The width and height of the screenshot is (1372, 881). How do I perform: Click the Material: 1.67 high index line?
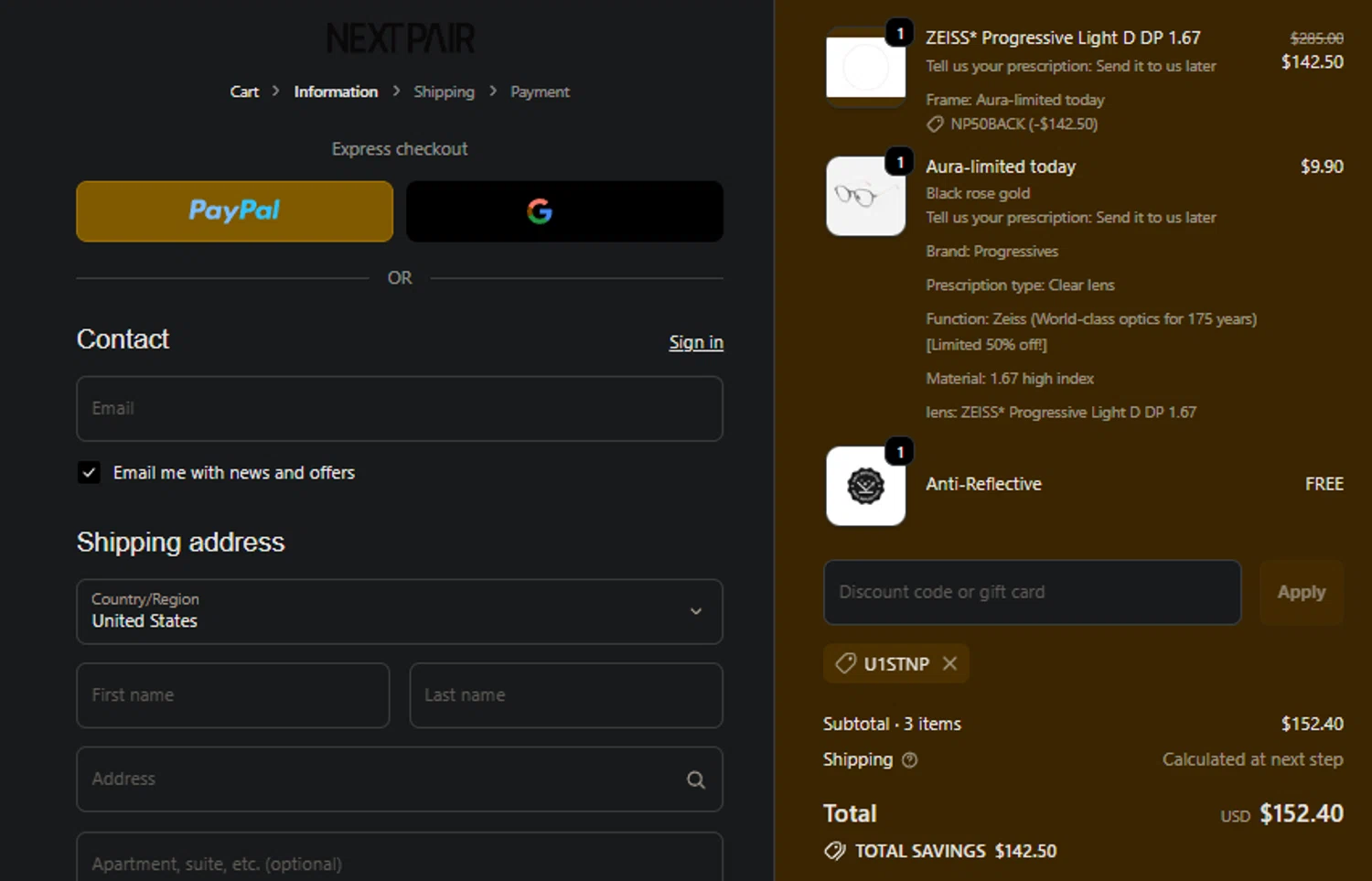pos(1010,379)
